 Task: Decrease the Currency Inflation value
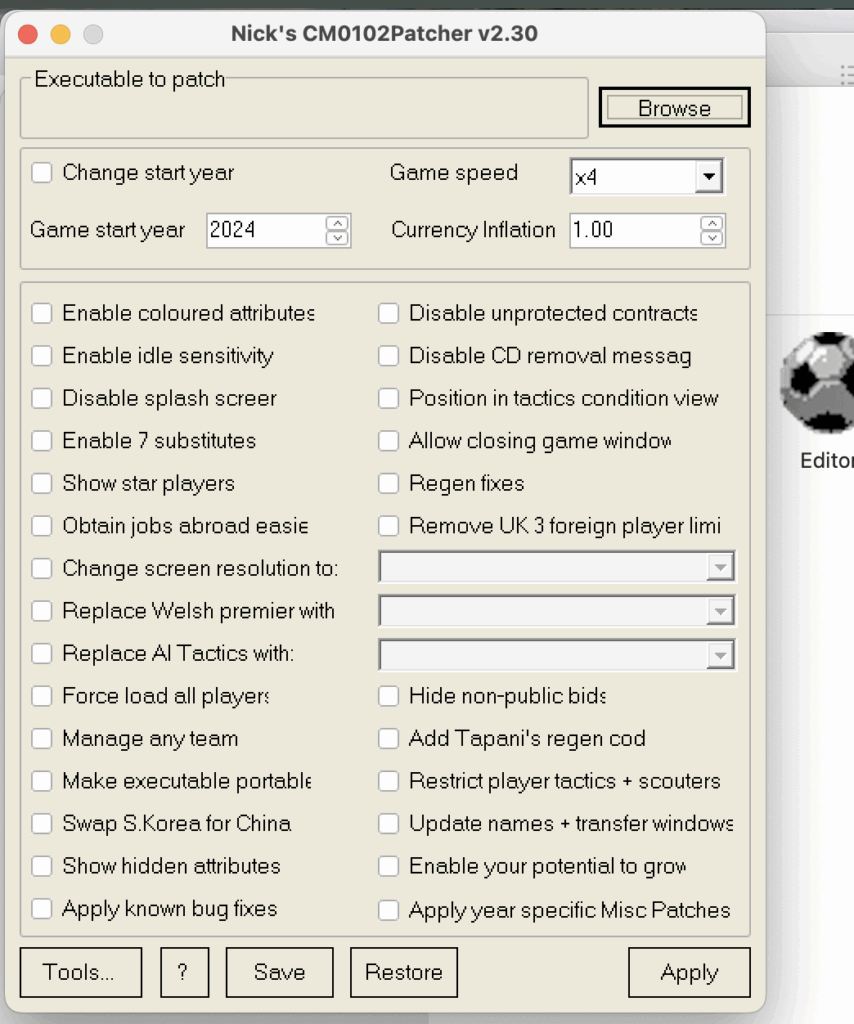pyautogui.click(x=711, y=238)
